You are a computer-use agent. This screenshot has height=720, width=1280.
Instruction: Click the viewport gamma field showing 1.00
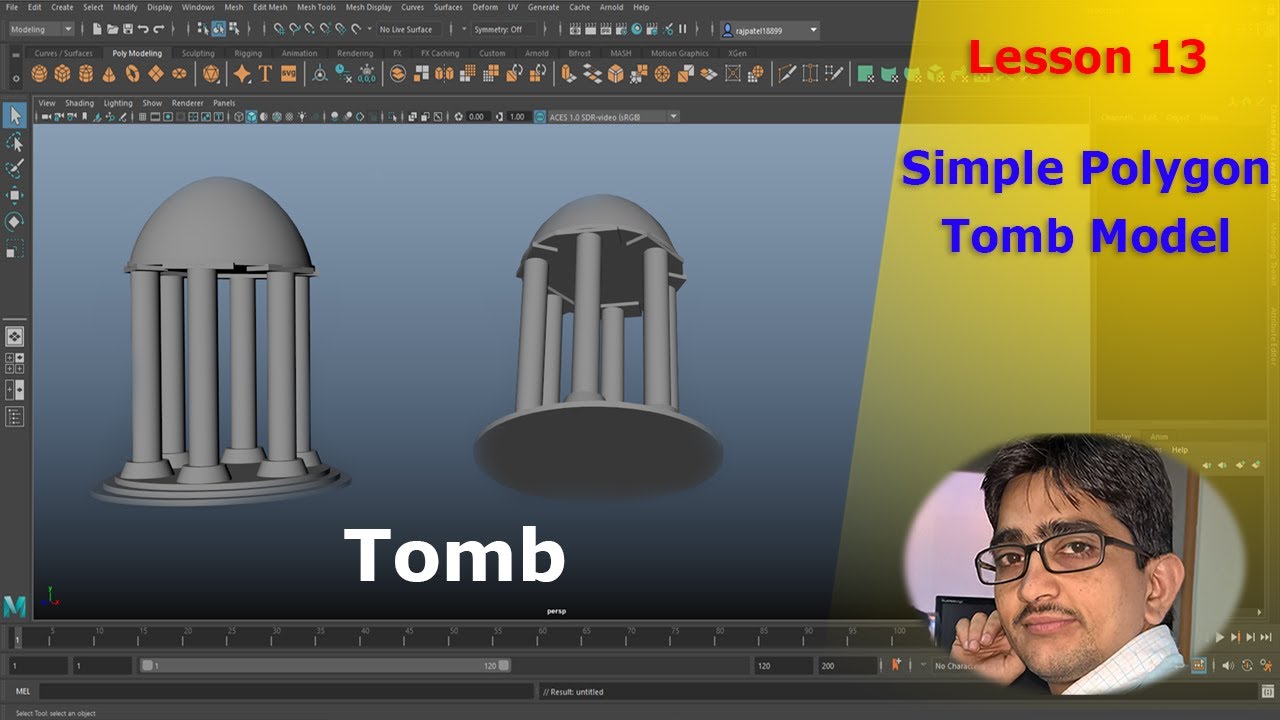pyautogui.click(x=516, y=117)
